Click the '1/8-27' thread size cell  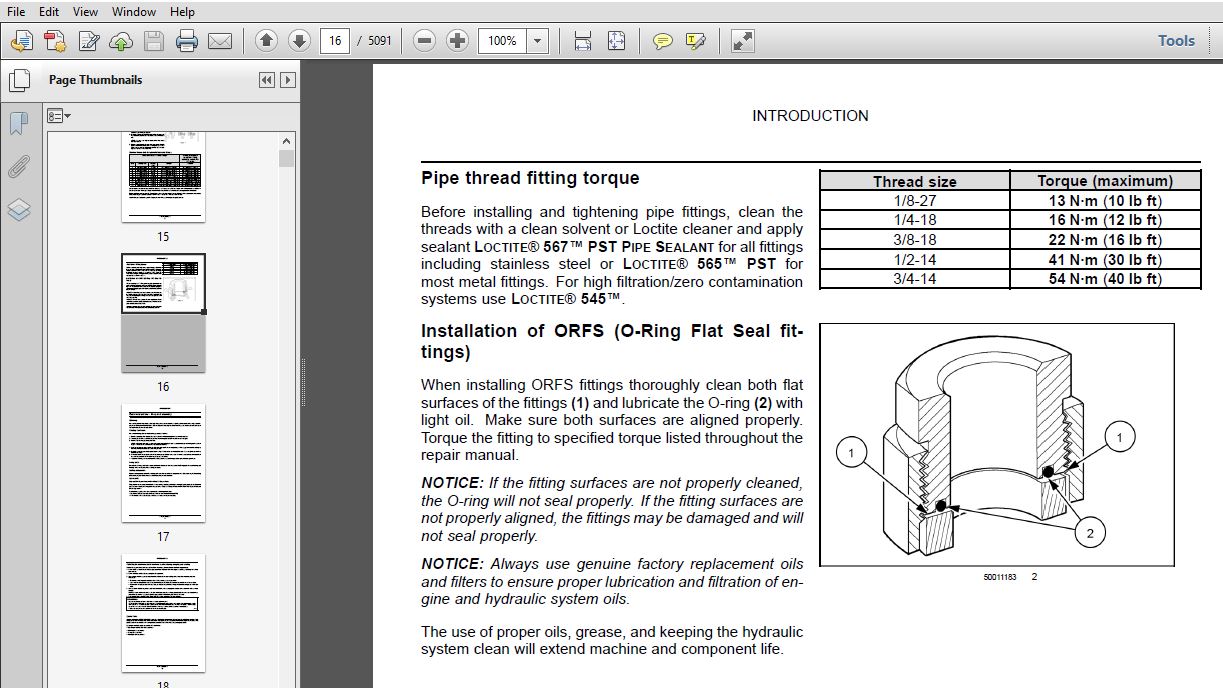point(914,201)
